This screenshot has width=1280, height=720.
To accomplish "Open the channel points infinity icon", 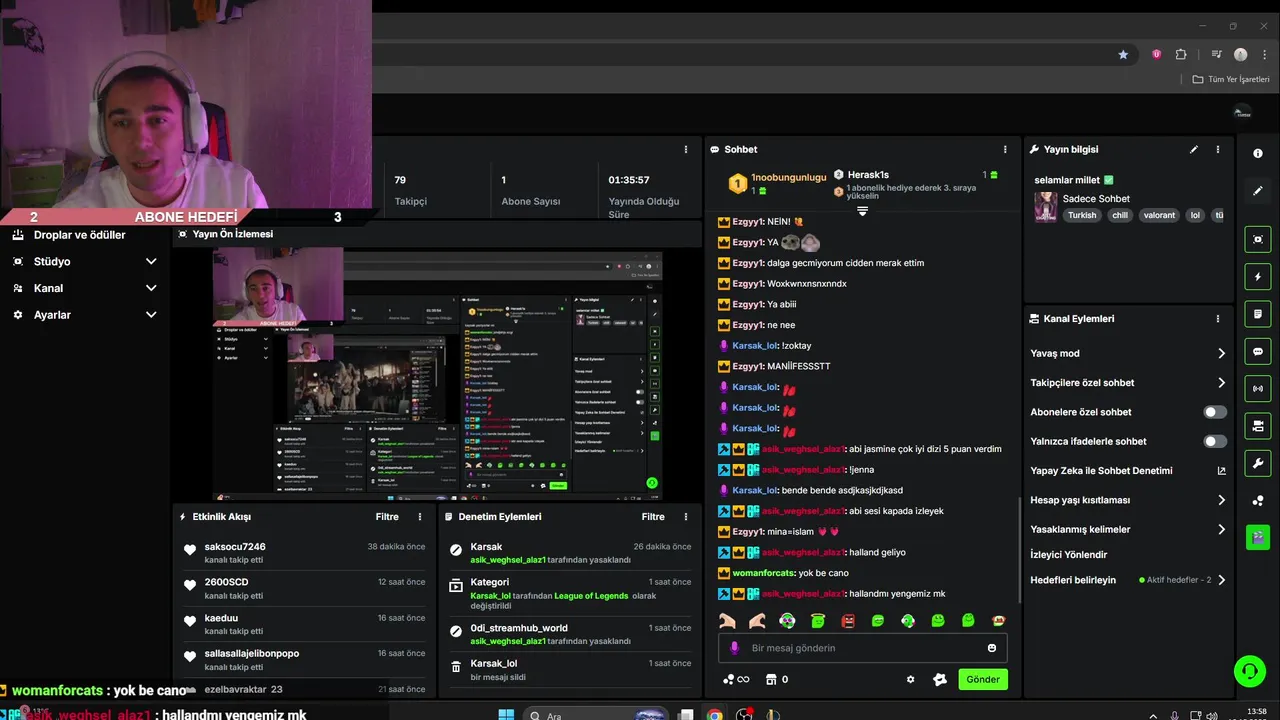I will tap(736, 679).
